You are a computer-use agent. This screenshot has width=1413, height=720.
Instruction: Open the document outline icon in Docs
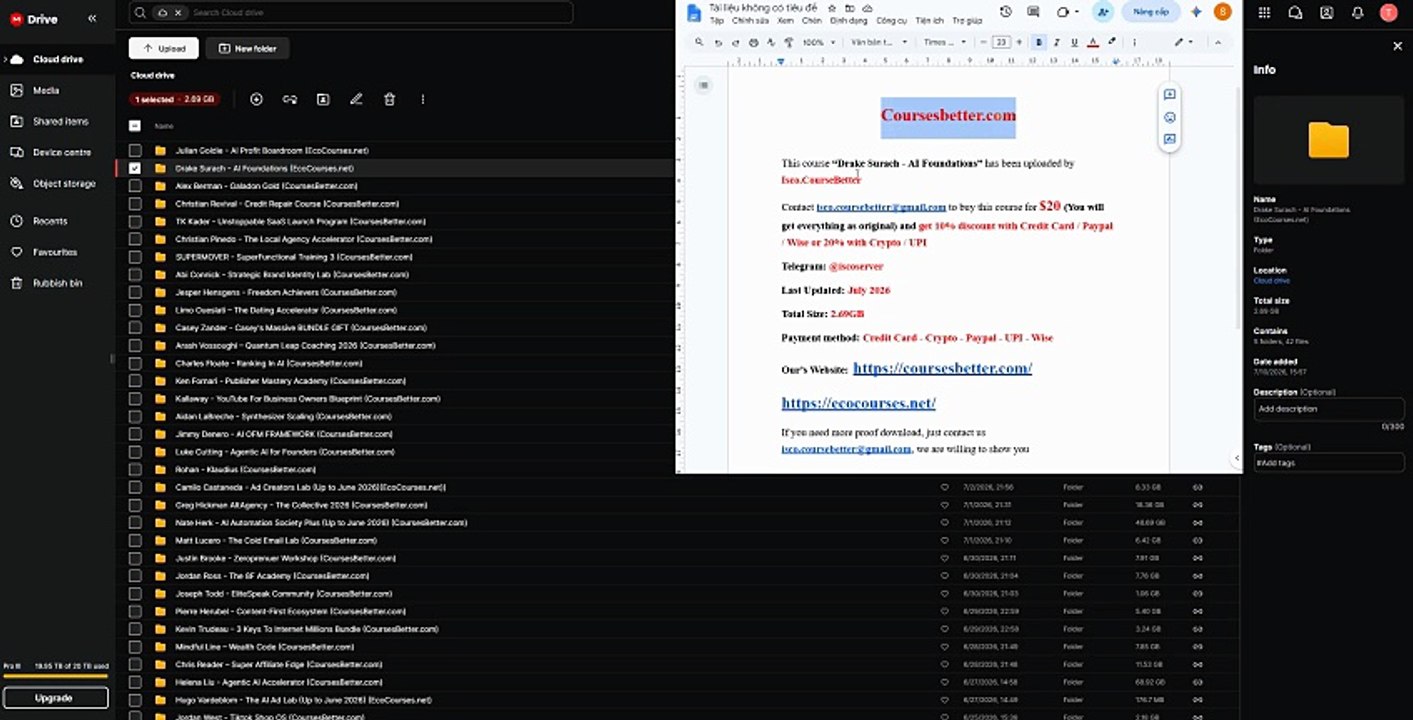[703, 85]
